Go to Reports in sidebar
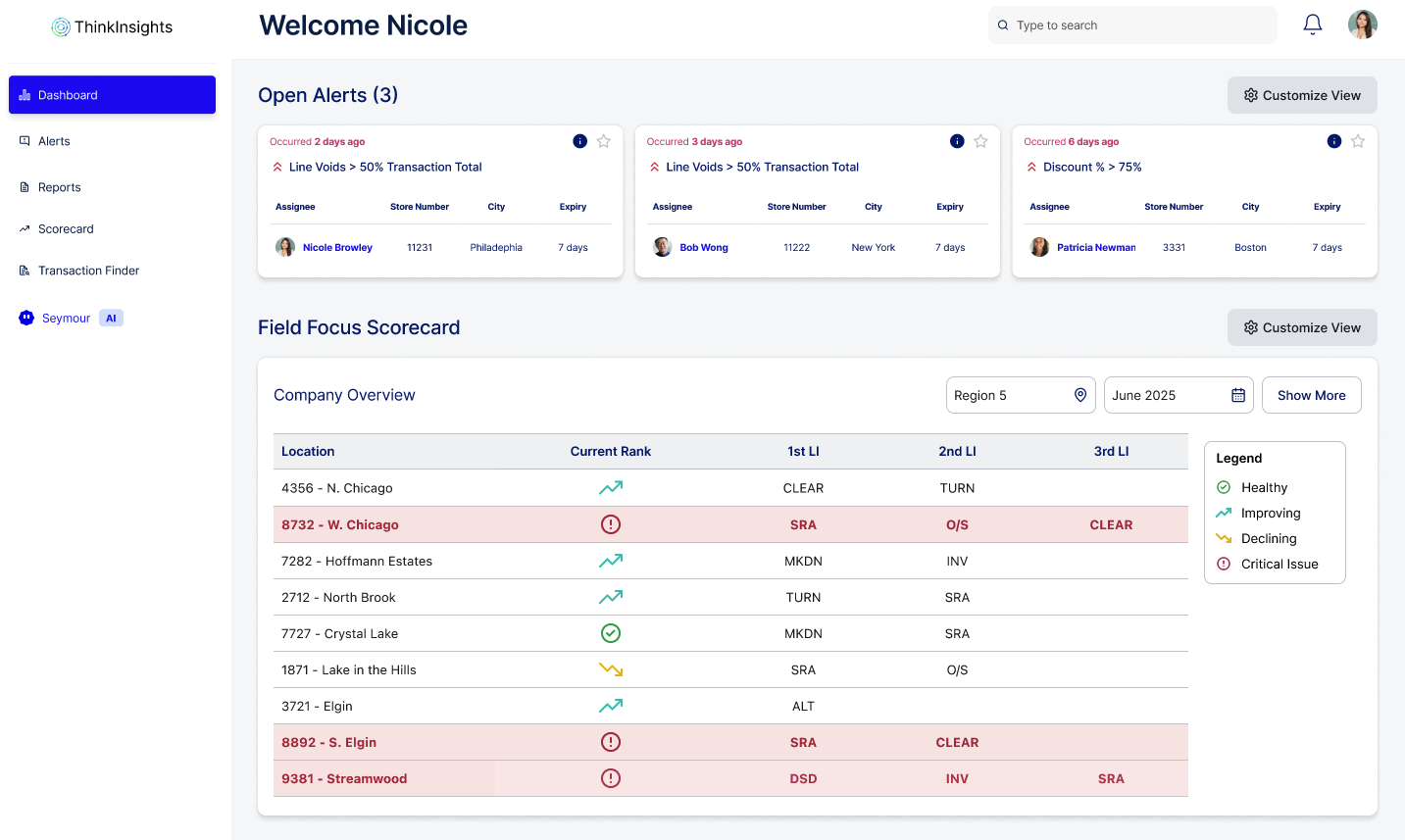 (59, 187)
